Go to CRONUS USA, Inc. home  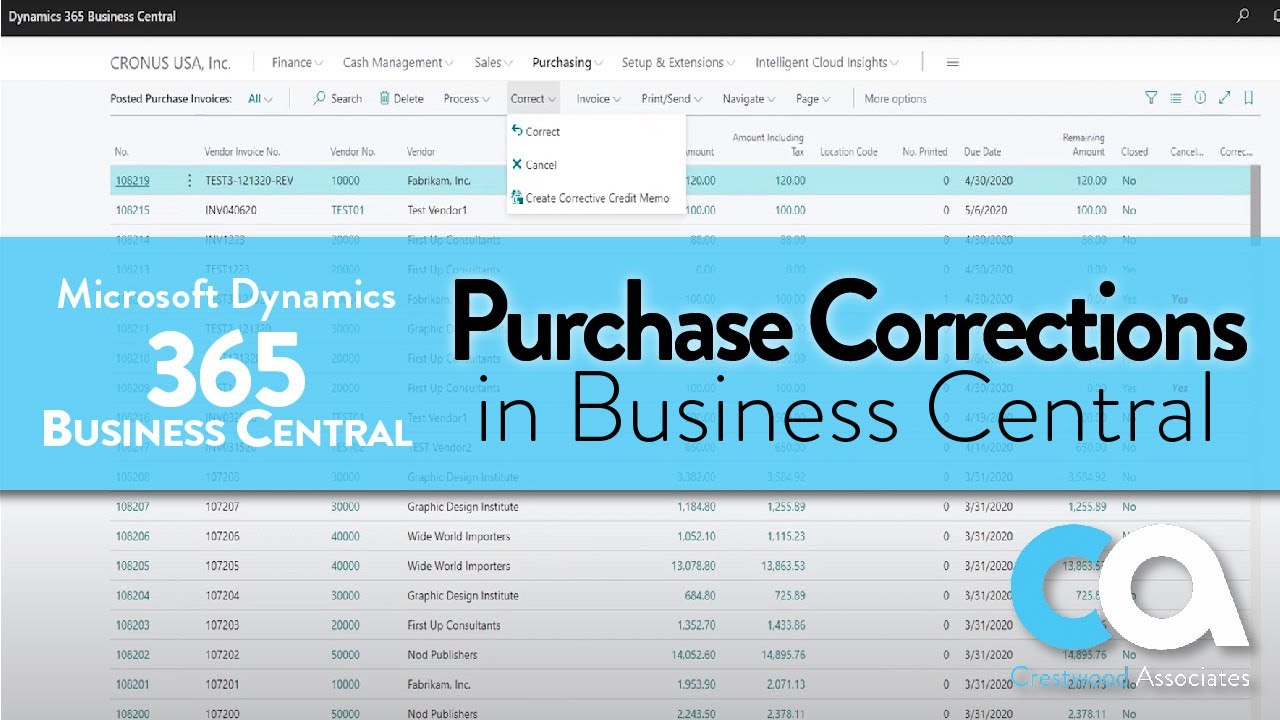point(170,62)
